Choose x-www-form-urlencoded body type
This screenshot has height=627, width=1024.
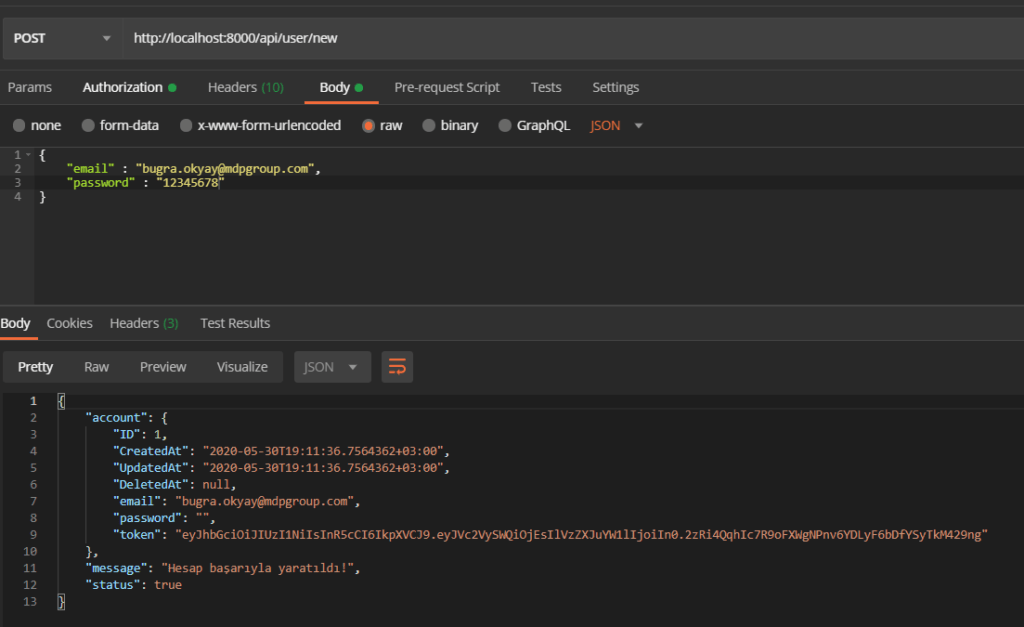tap(186, 126)
